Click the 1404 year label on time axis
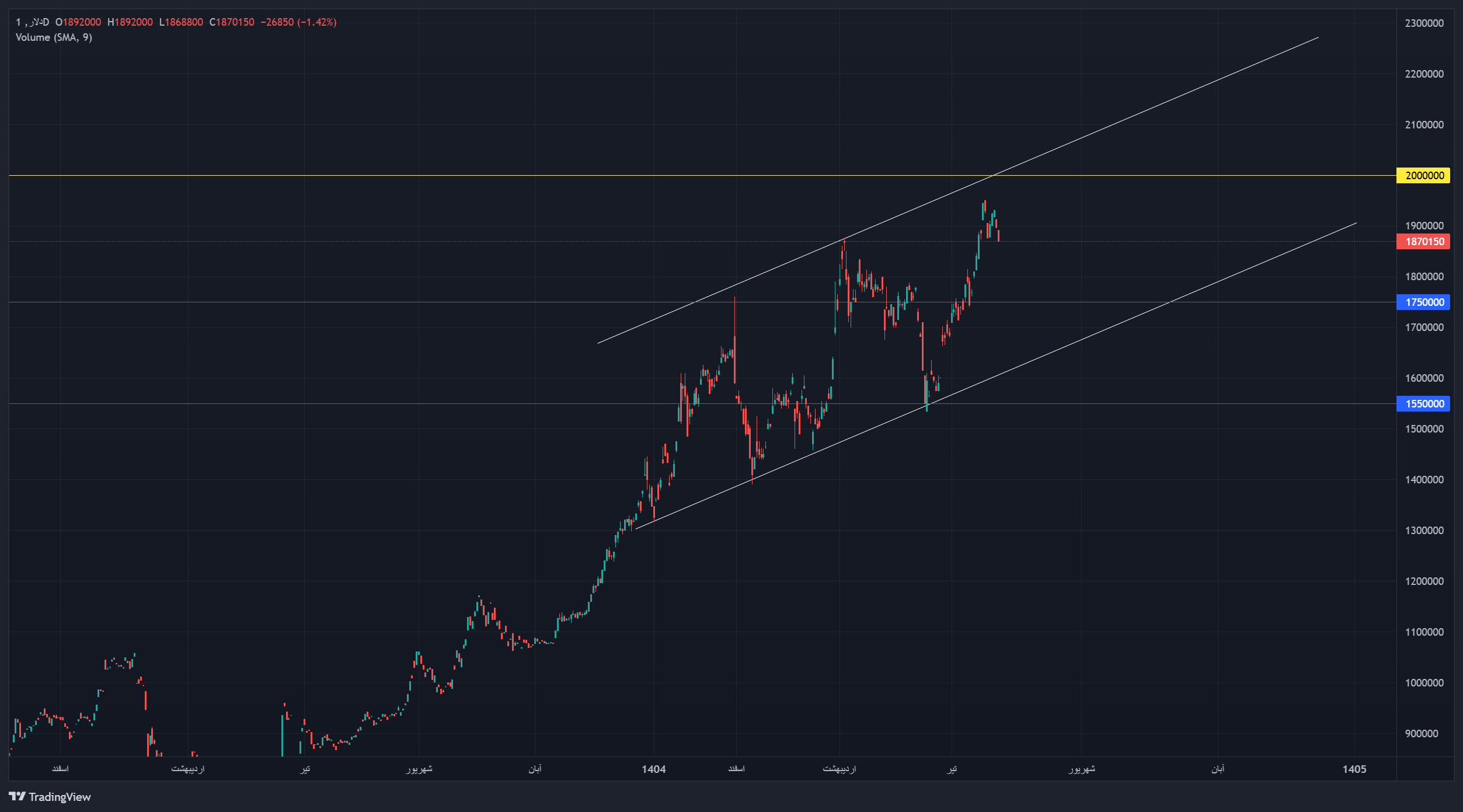This screenshot has width=1463, height=812. tap(654, 769)
